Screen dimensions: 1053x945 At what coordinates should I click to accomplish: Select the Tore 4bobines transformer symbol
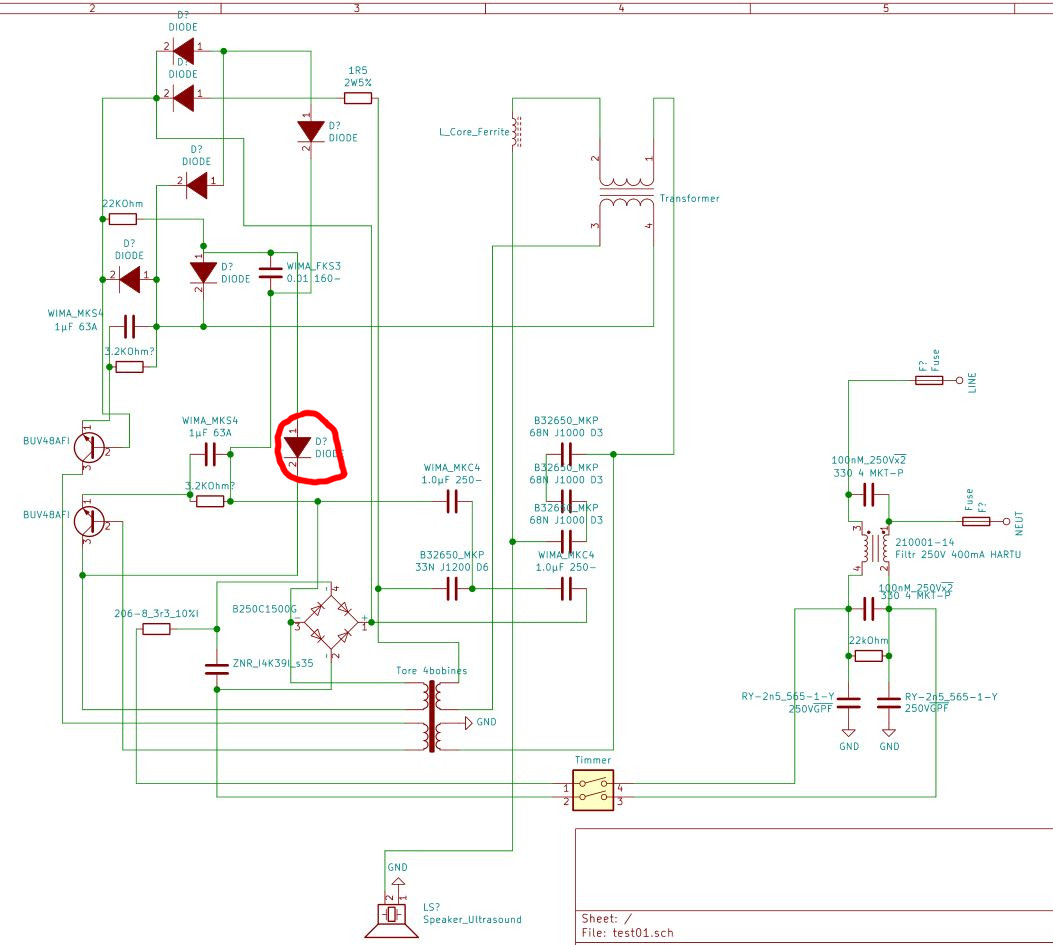(432, 716)
